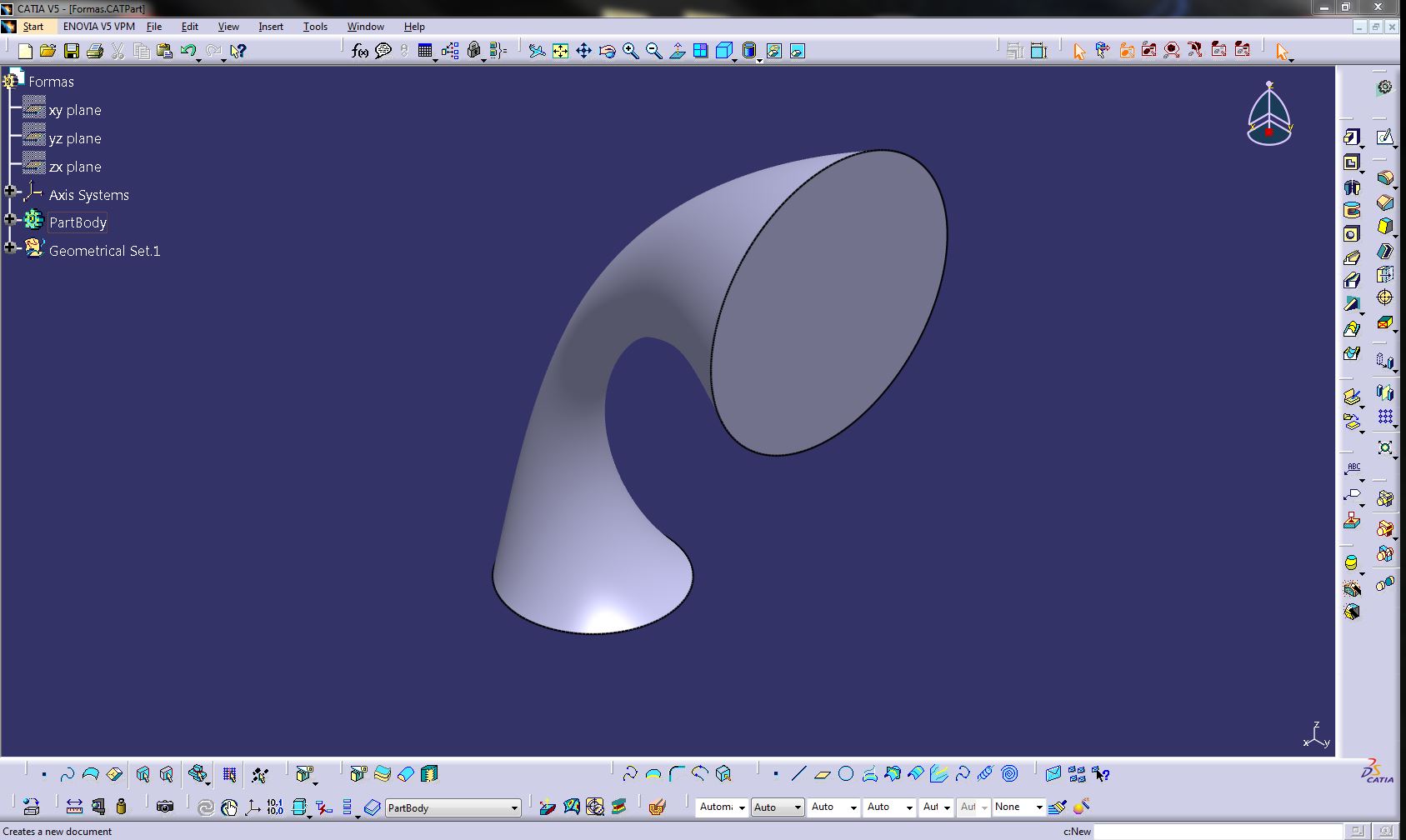Click the command input field in status bar
This screenshot has width=1406, height=840.
1218,831
